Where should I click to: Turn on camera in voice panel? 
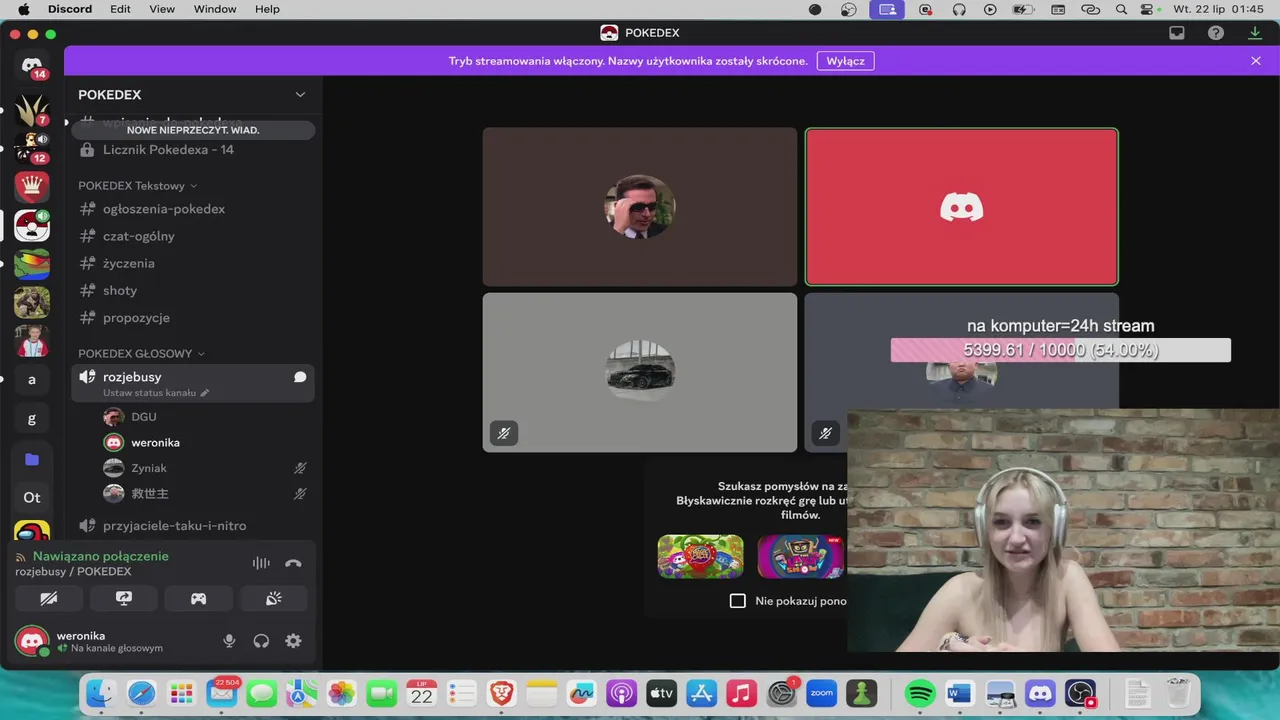point(48,598)
